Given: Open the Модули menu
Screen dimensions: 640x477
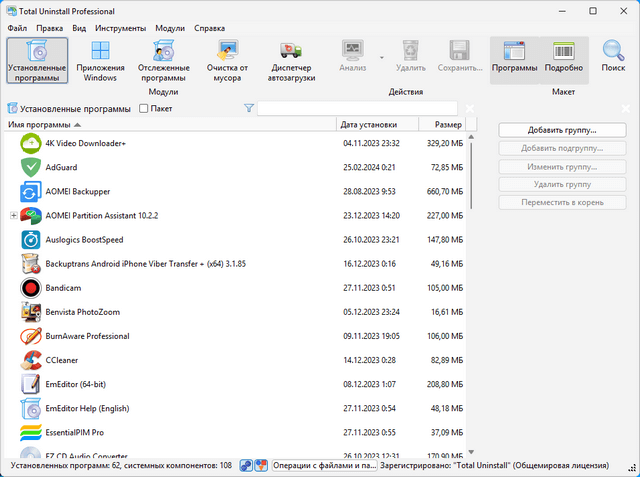Looking at the screenshot, I should (170, 29).
